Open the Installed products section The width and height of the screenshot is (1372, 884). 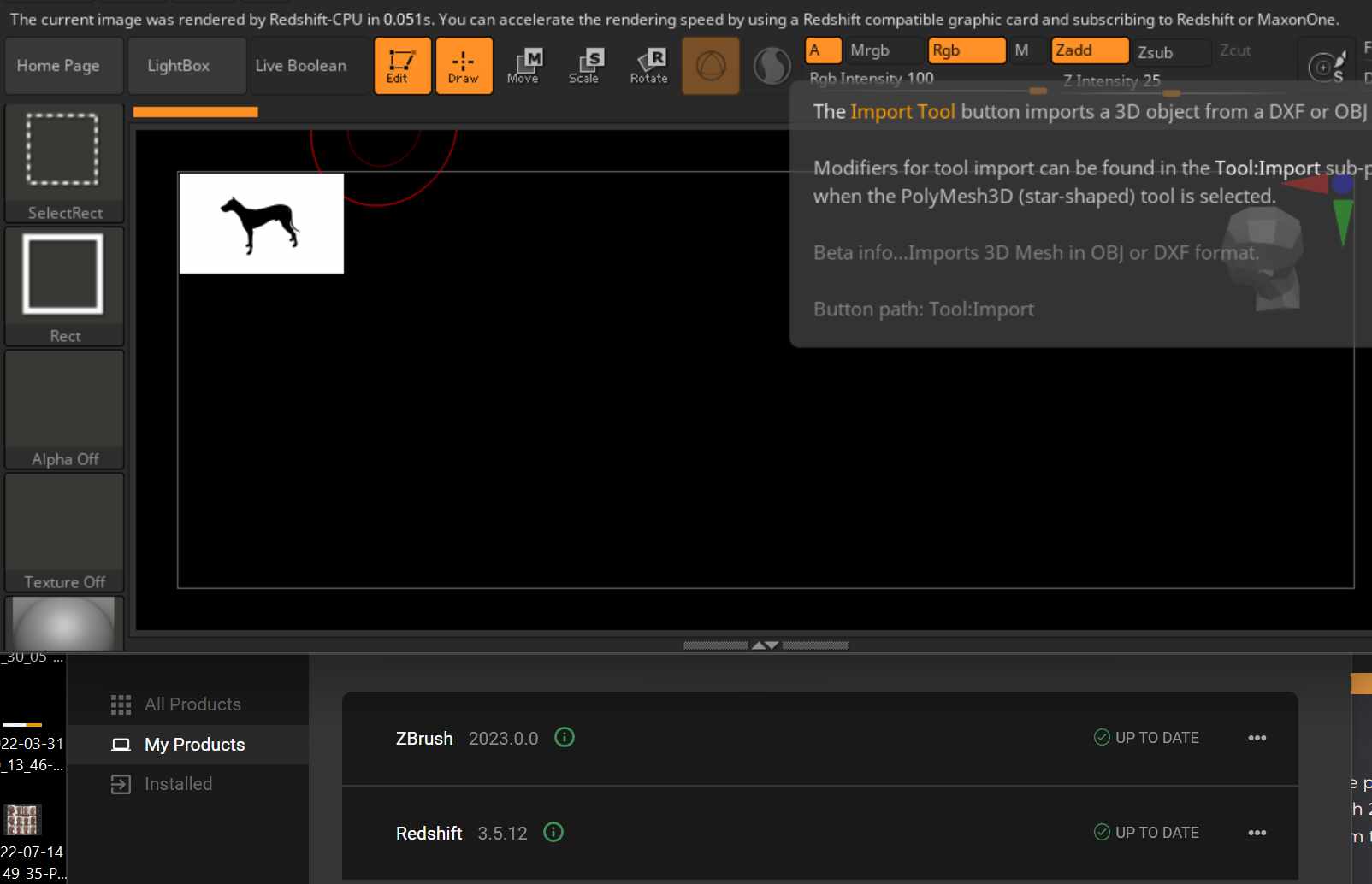tap(178, 784)
